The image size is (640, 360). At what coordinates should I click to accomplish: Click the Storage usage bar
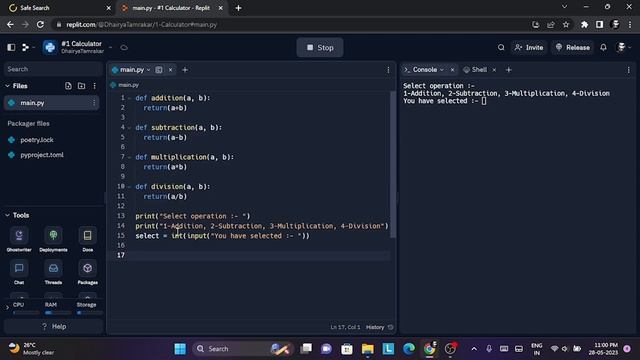coord(89,313)
